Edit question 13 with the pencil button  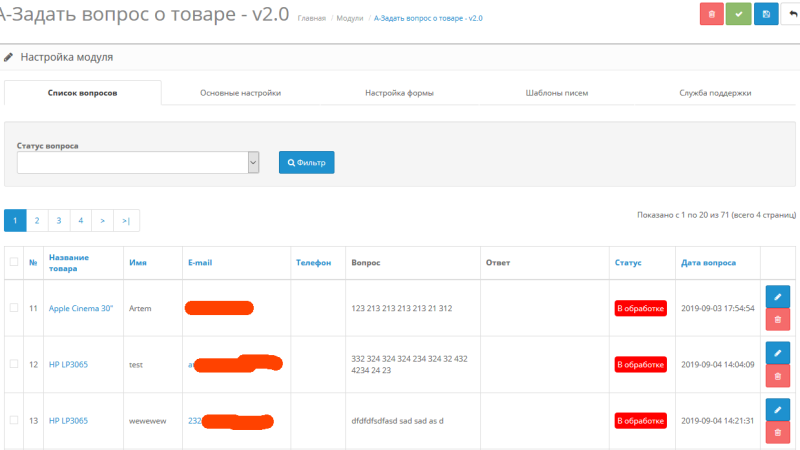point(778,409)
